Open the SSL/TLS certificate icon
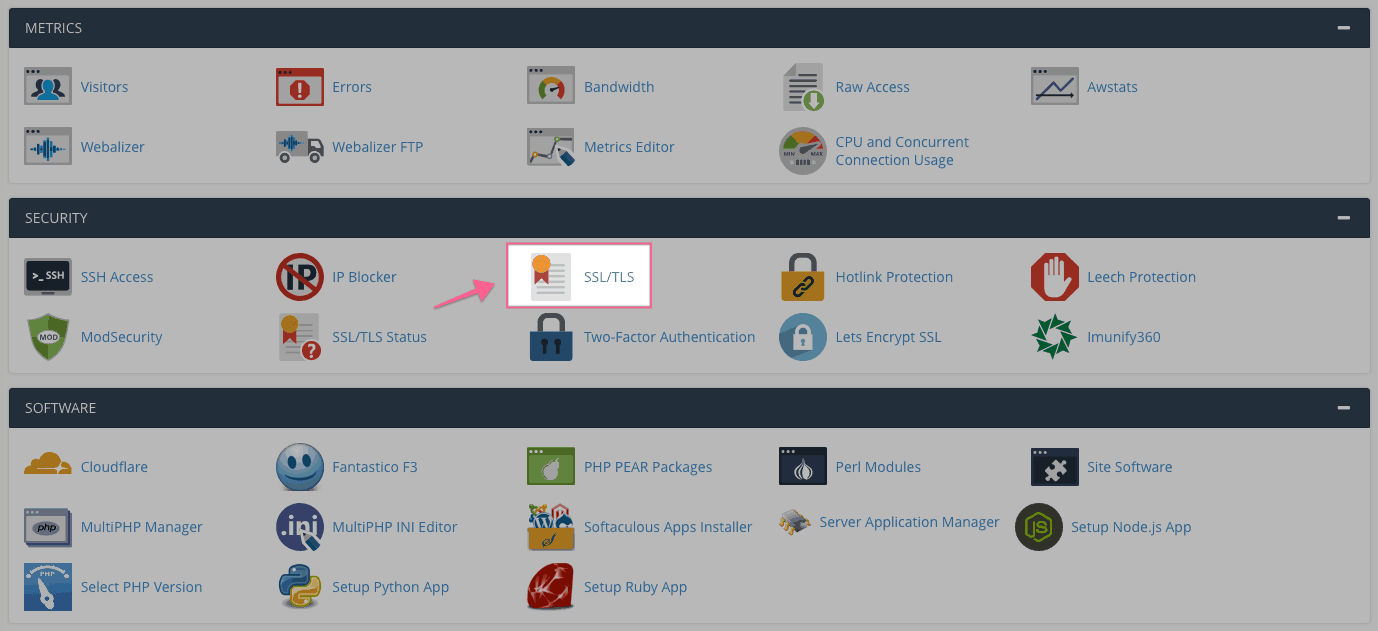The height and width of the screenshot is (631, 1378). [551, 277]
